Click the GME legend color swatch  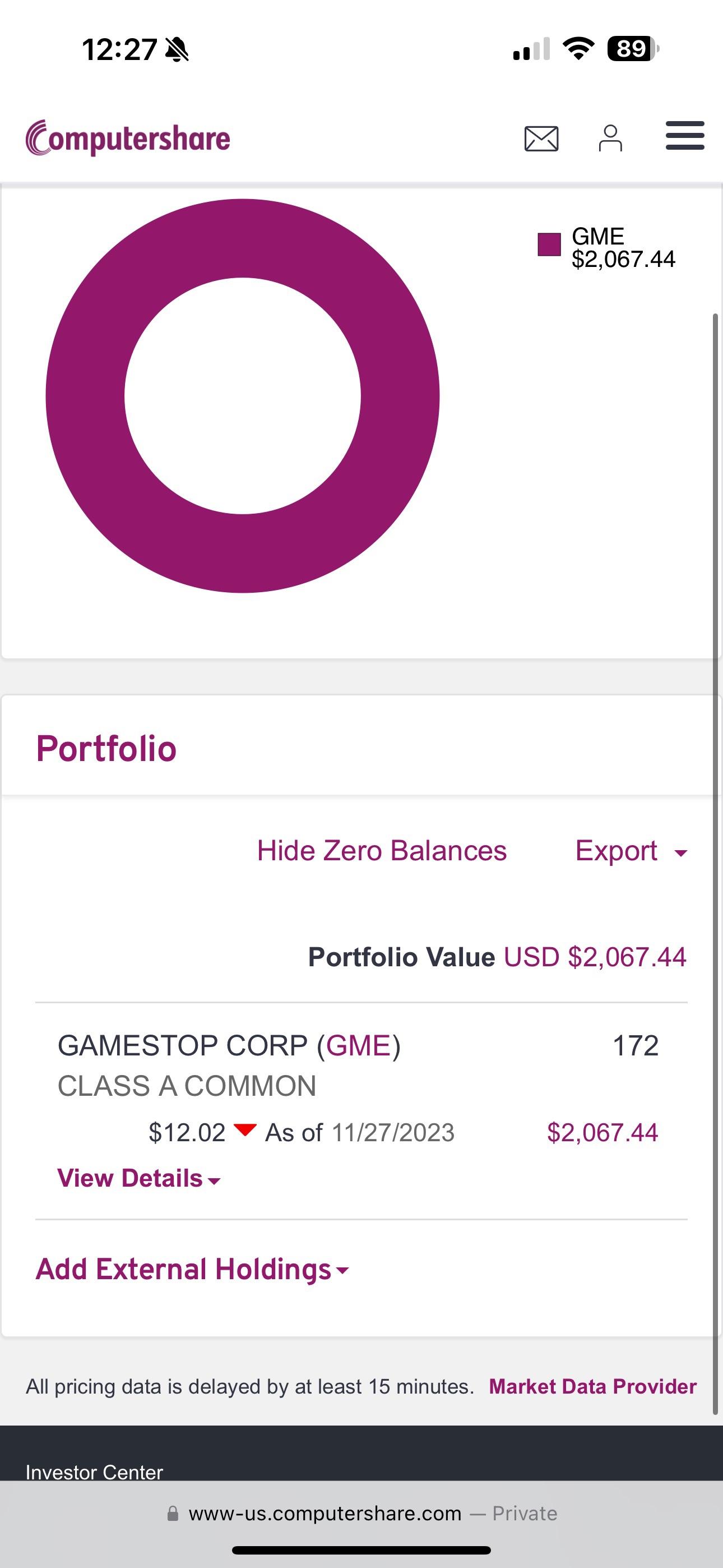(549, 245)
